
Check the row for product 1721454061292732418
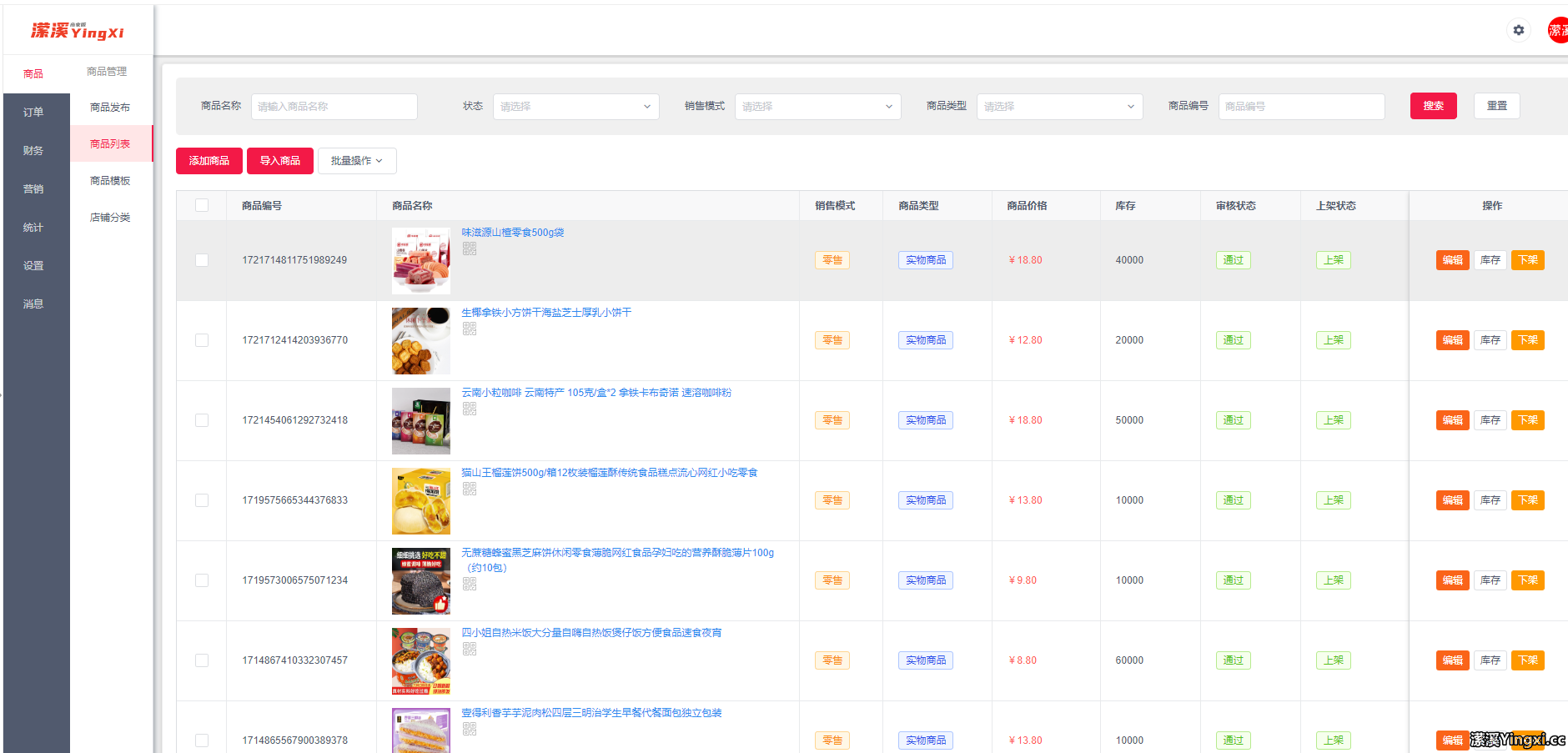tap(201, 420)
